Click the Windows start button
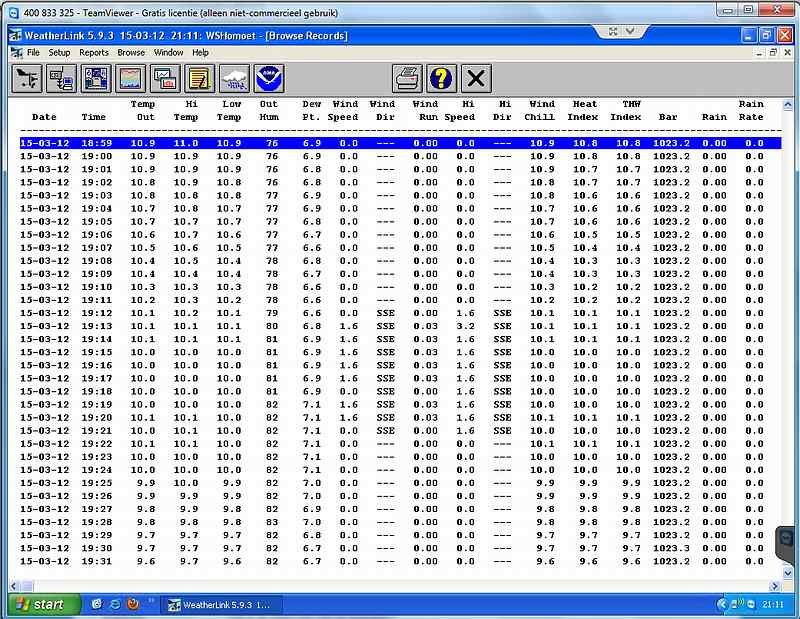 [44, 605]
